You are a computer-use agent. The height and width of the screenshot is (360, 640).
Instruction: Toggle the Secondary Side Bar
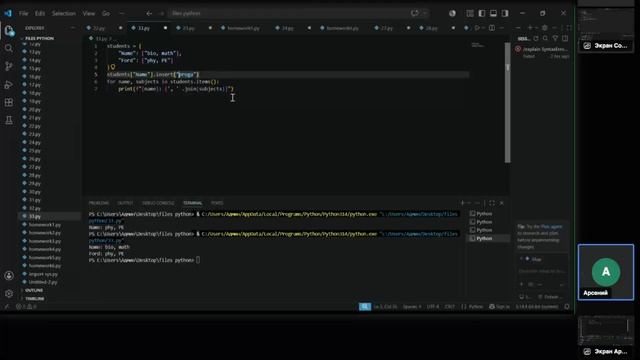[x=505, y=13]
